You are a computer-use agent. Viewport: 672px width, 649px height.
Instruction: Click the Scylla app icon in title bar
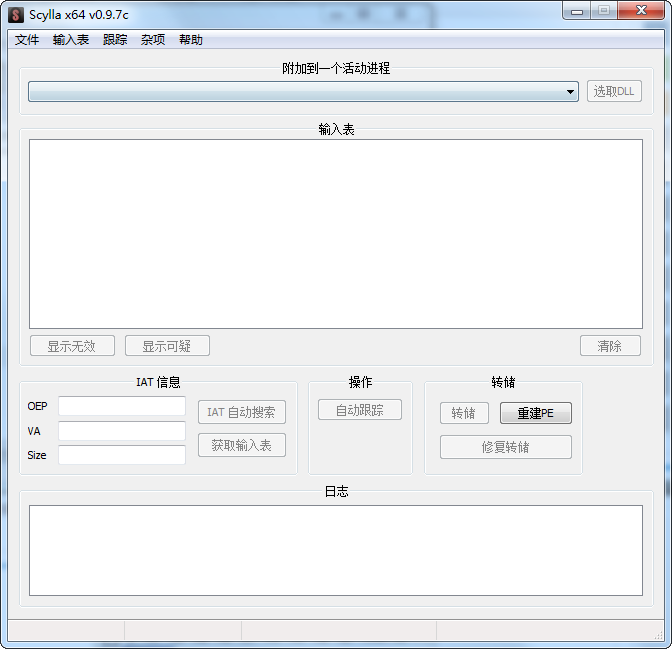pos(16,15)
